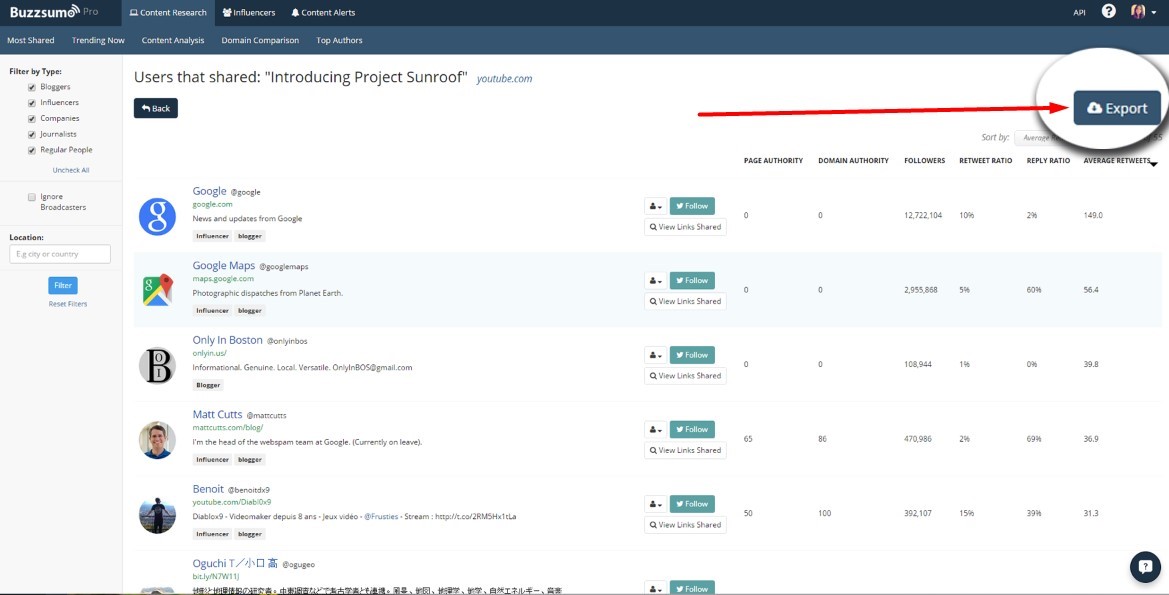
Task: Open the add-to-list dropdown for Google Maps
Action: [x=655, y=281]
